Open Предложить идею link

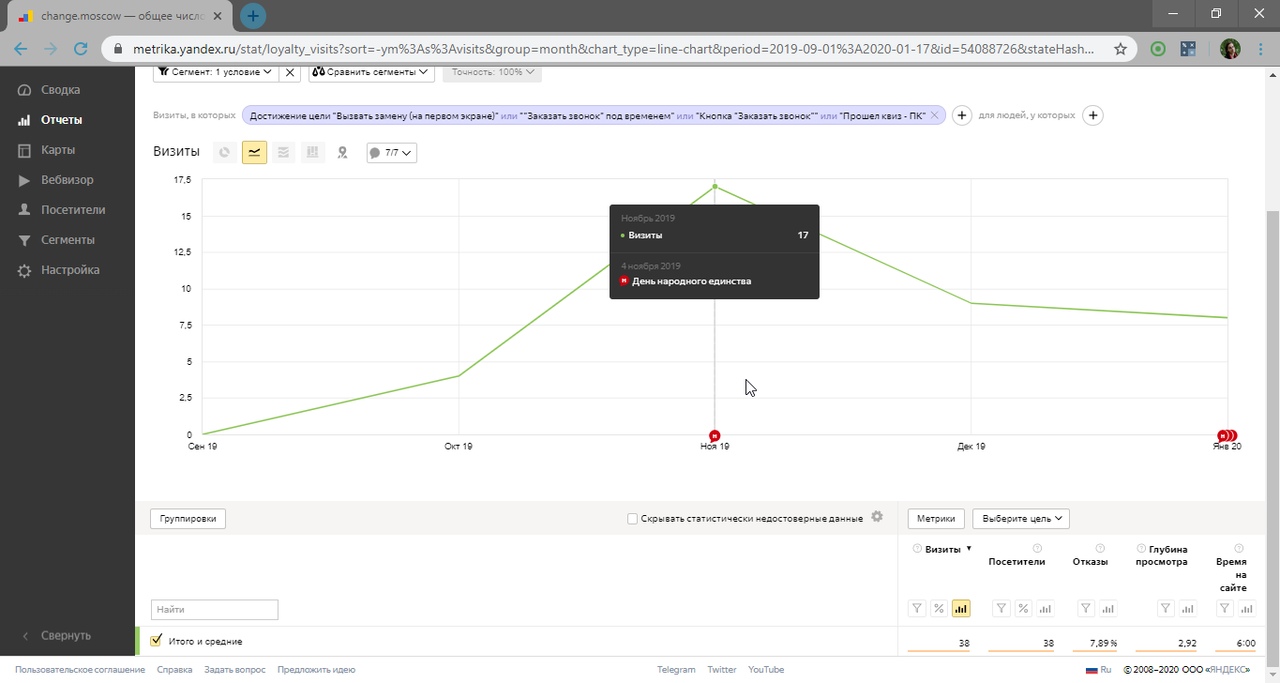click(316, 670)
